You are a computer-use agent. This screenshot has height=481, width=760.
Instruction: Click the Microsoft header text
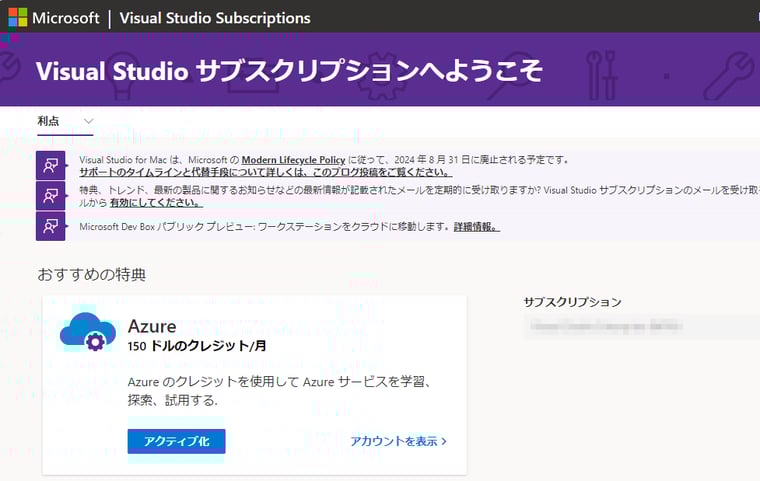(66, 18)
